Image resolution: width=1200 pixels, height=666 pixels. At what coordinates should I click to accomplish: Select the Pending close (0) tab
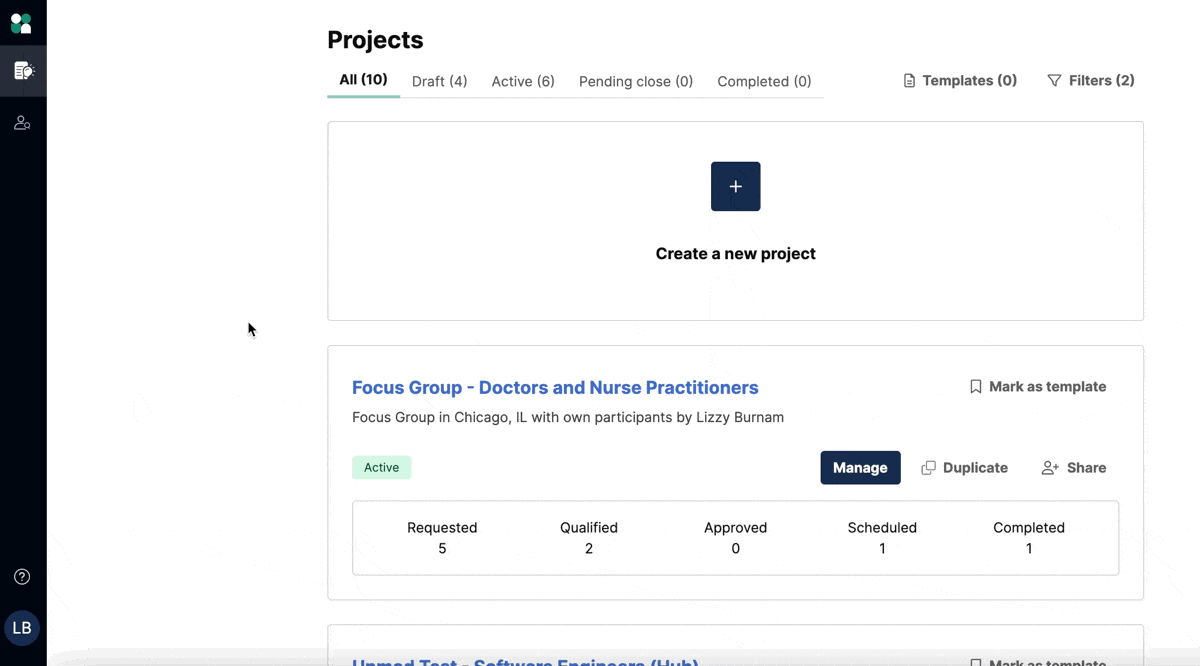coord(636,82)
